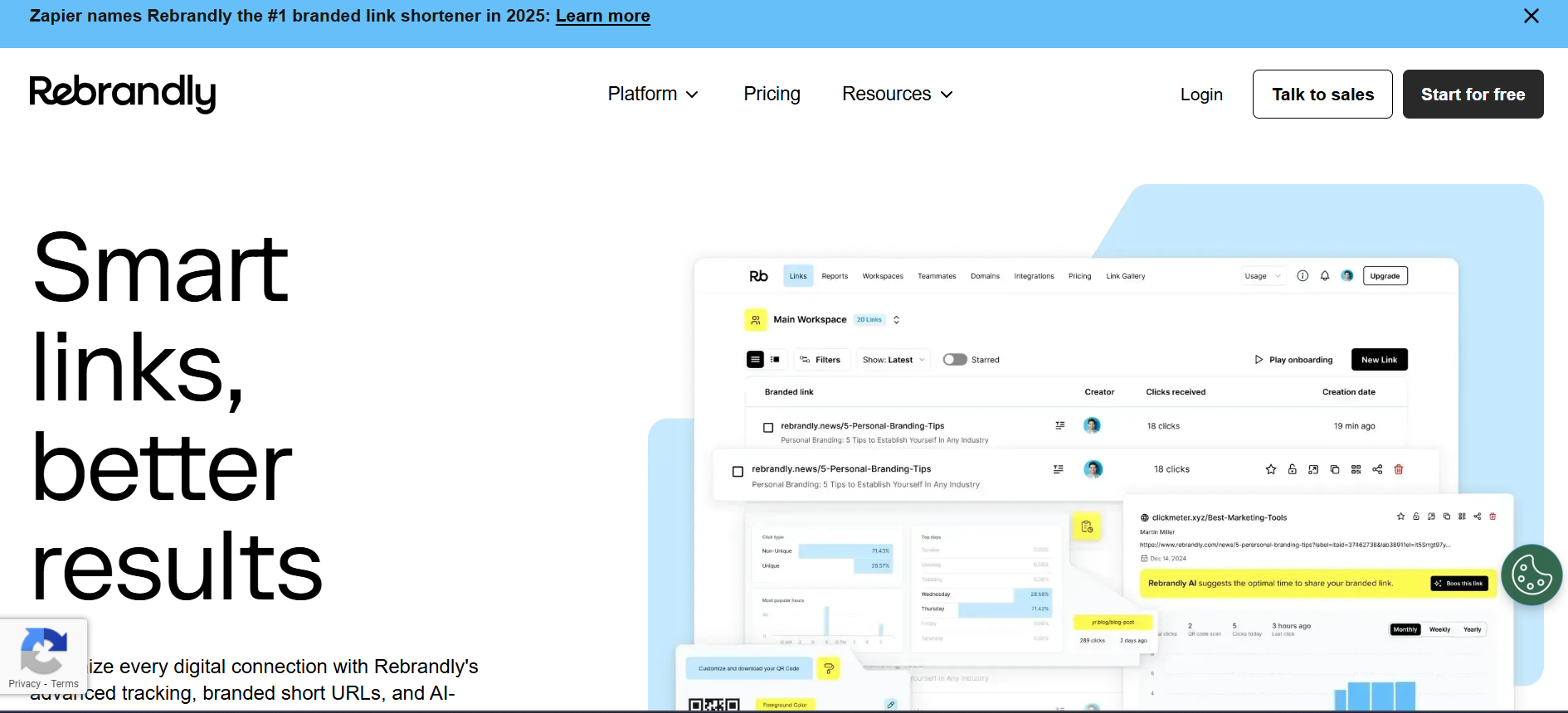Open the reCAPTCHA Terms link
The image size is (1568, 713).
pos(65,684)
